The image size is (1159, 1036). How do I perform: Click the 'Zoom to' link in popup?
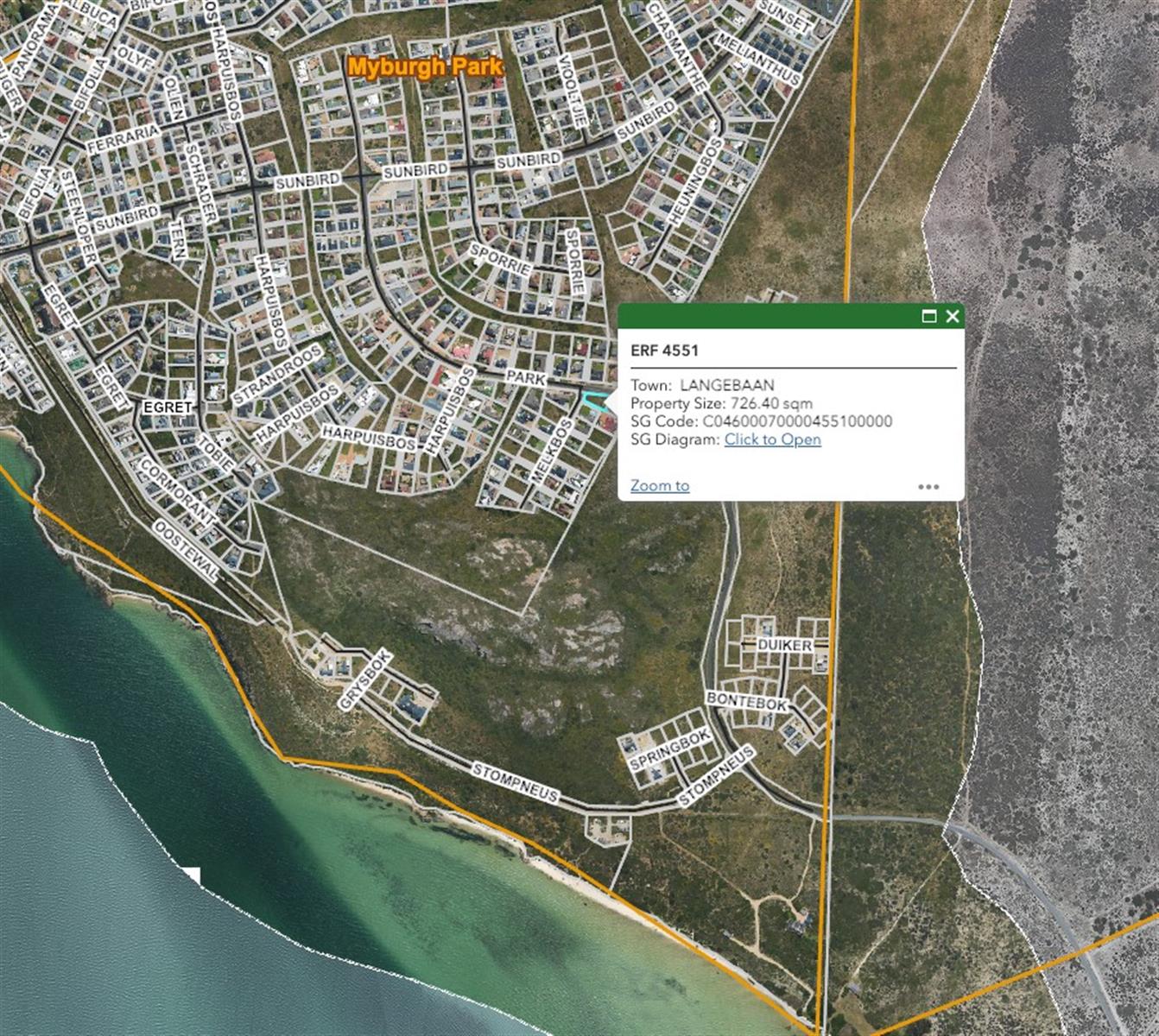[x=660, y=485]
